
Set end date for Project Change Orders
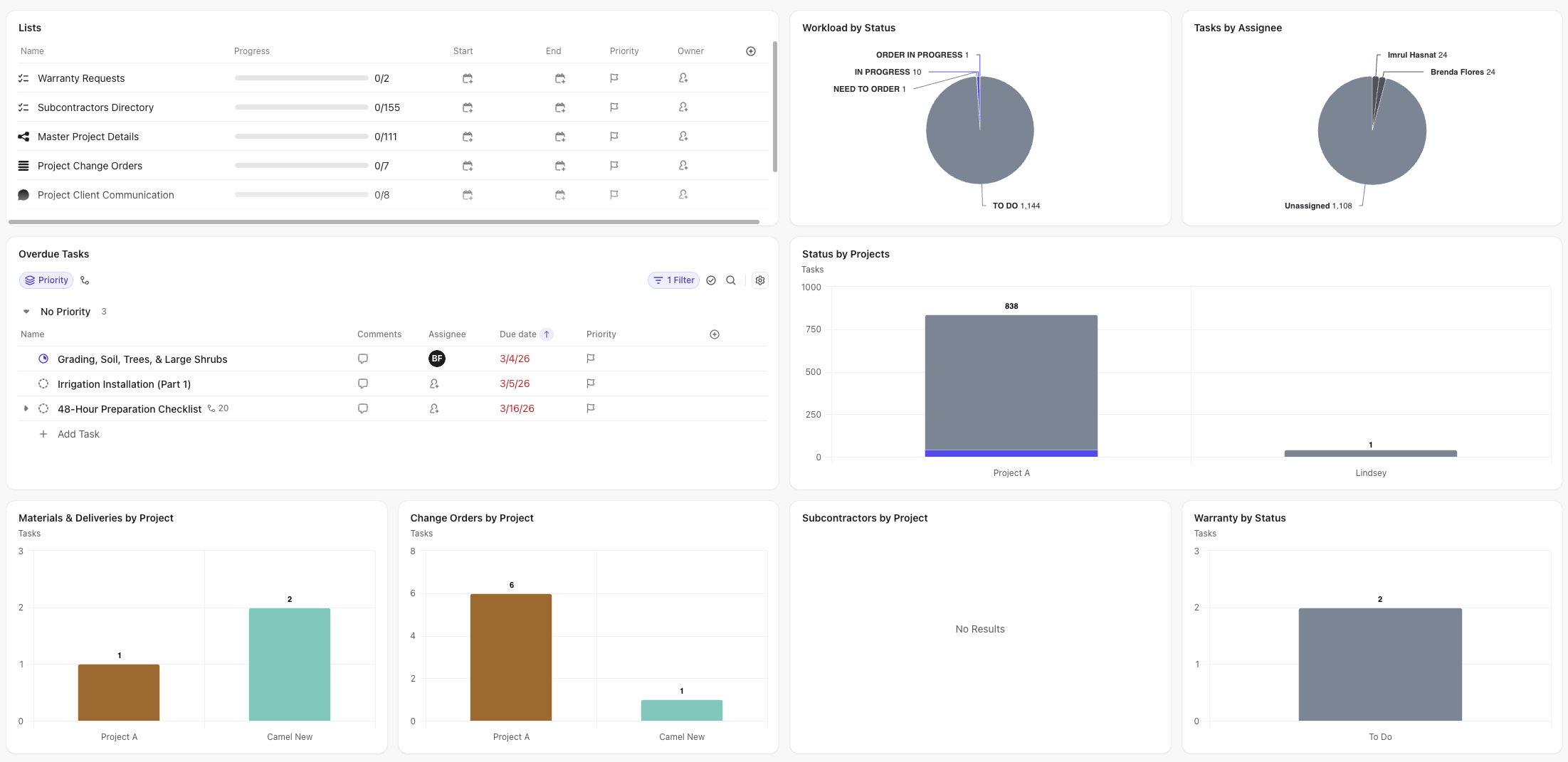coord(560,166)
